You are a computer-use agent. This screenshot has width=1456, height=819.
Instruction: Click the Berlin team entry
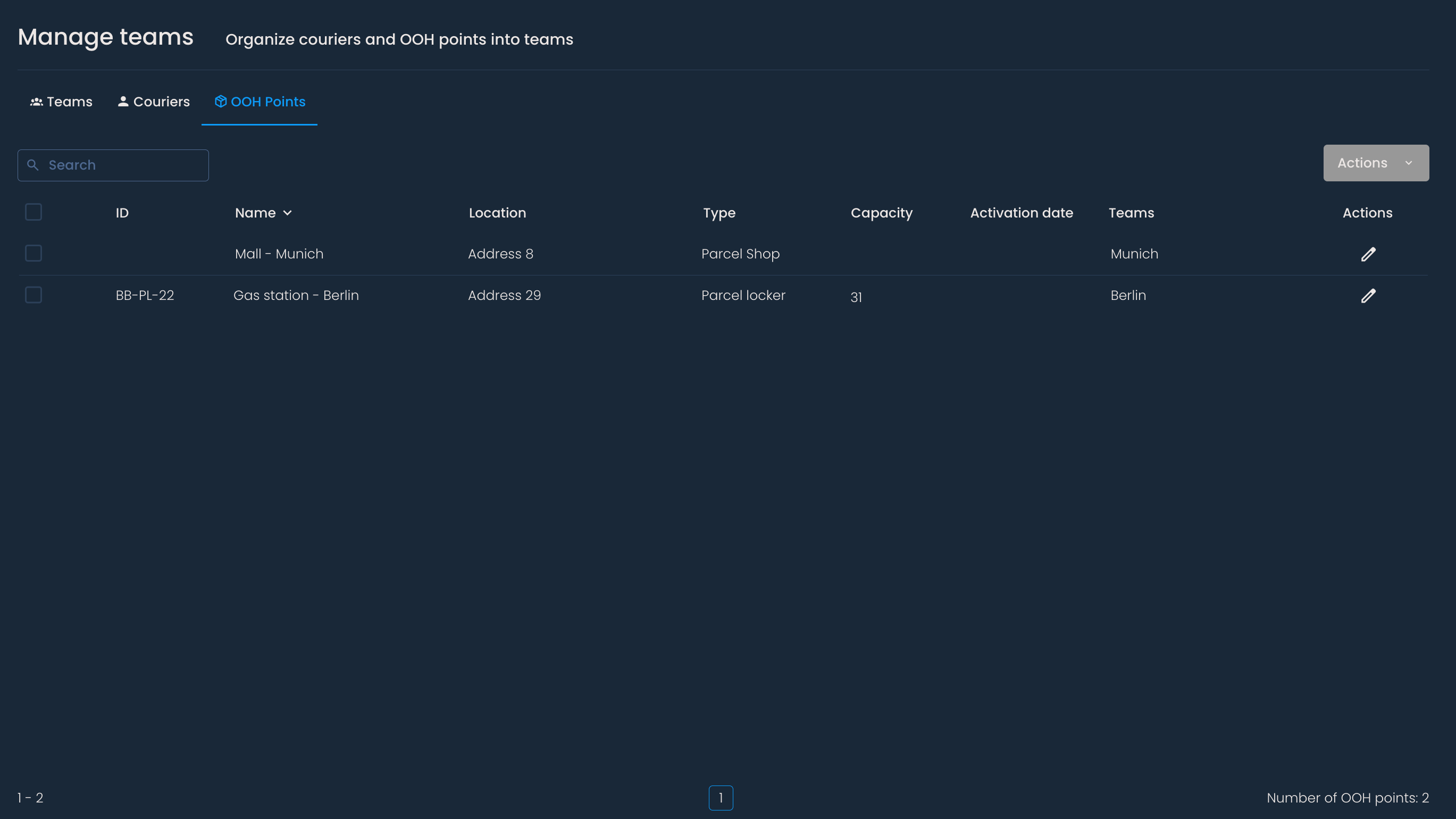click(1127, 295)
